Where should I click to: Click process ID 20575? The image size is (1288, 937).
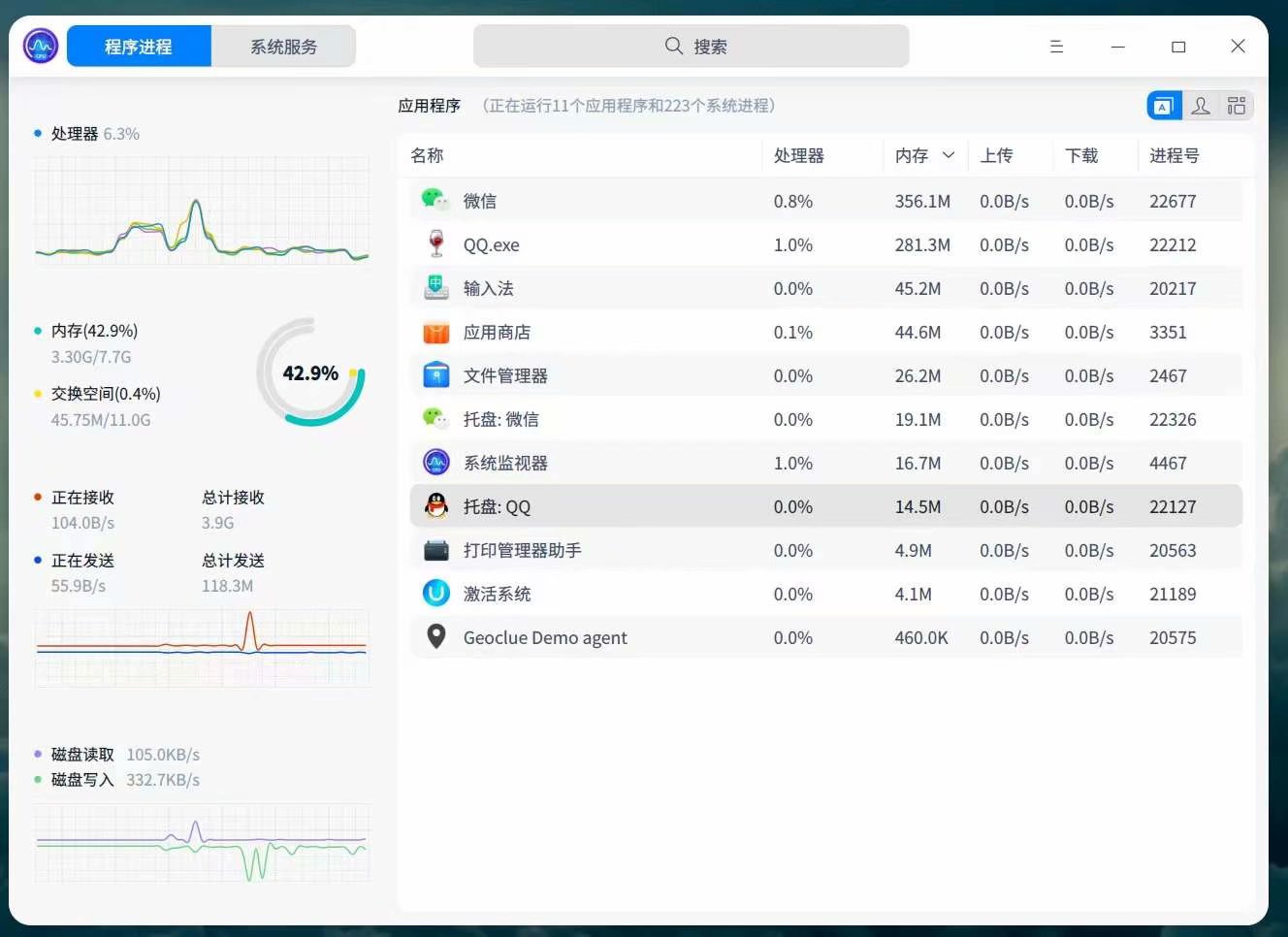coord(1173,637)
